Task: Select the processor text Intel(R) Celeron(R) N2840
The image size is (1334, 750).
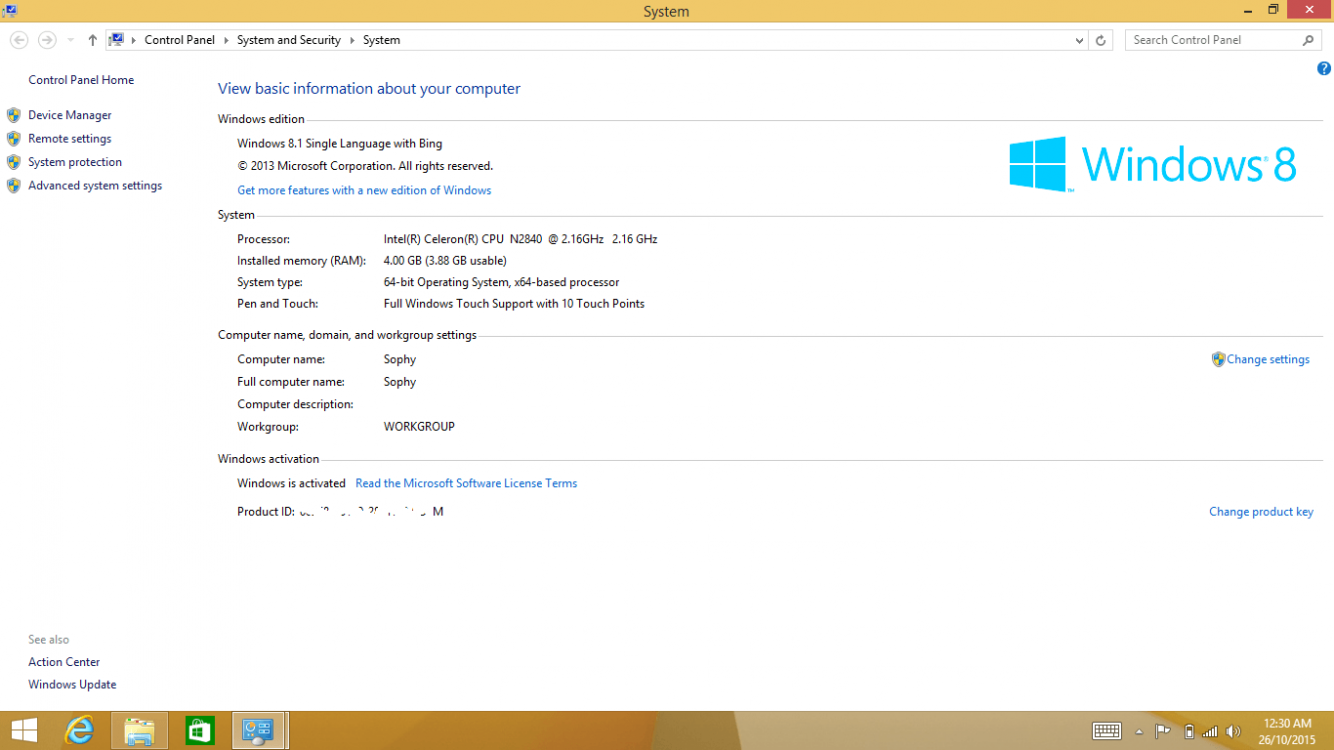Action: [520, 239]
